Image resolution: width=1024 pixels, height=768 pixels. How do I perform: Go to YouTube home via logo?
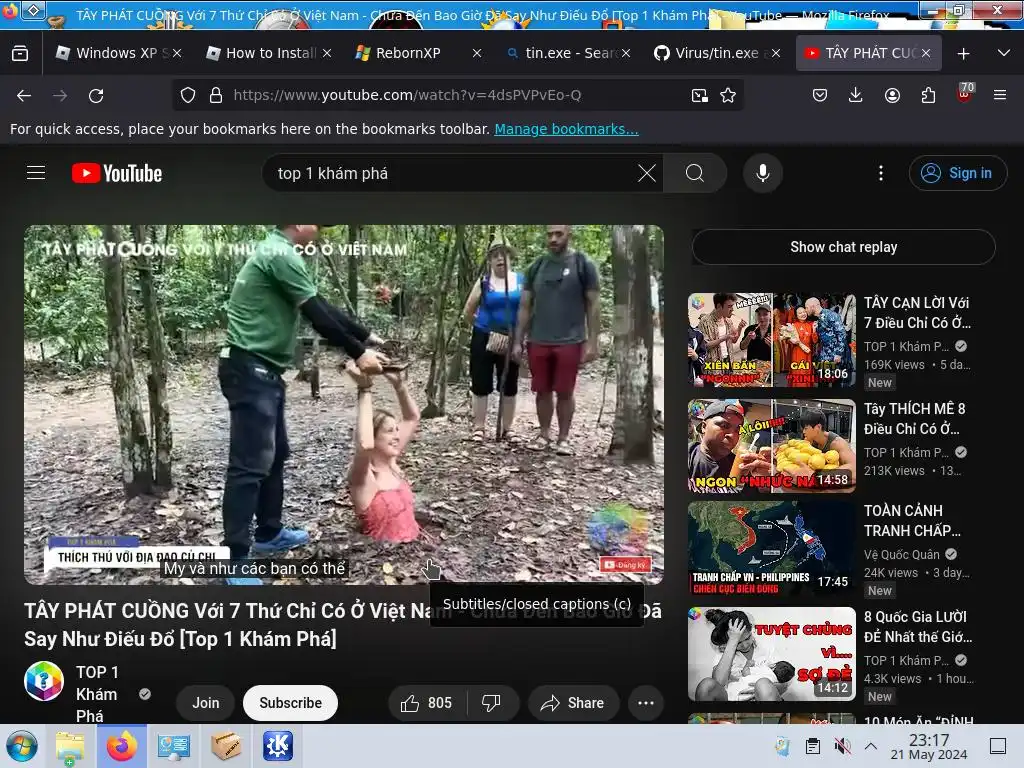pos(117,173)
